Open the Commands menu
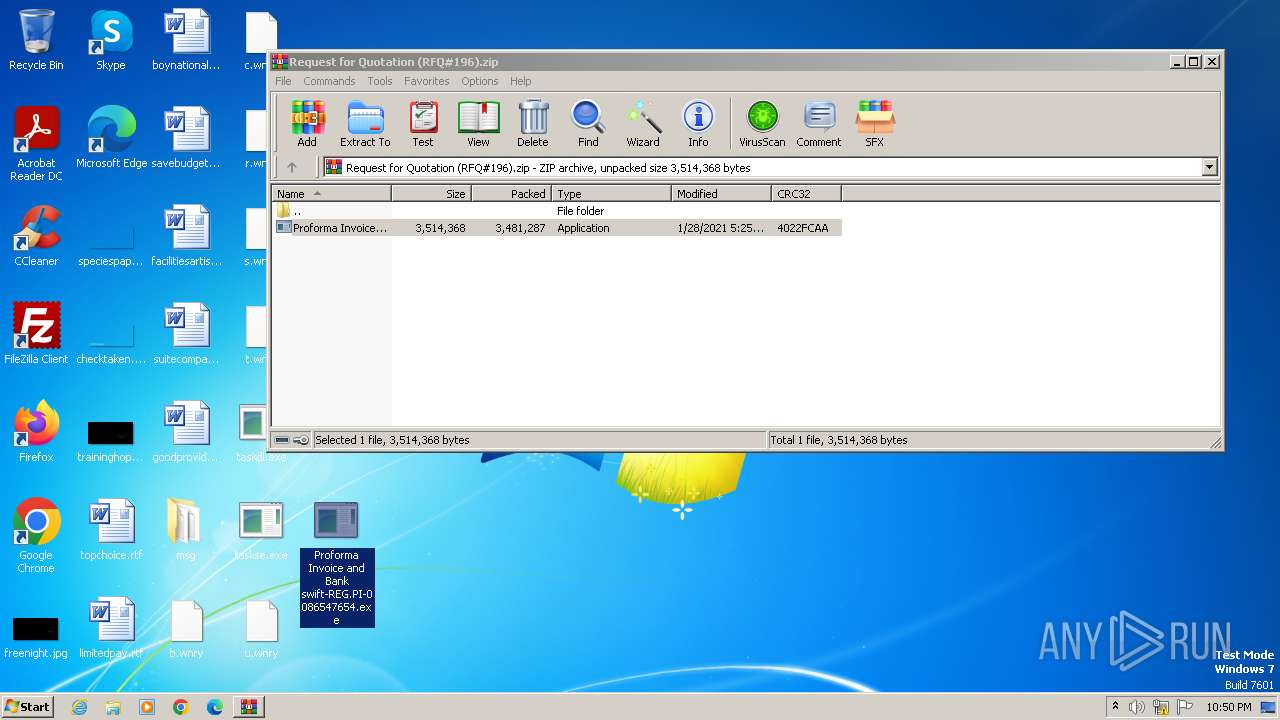The image size is (1280, 720). point(329,81)
